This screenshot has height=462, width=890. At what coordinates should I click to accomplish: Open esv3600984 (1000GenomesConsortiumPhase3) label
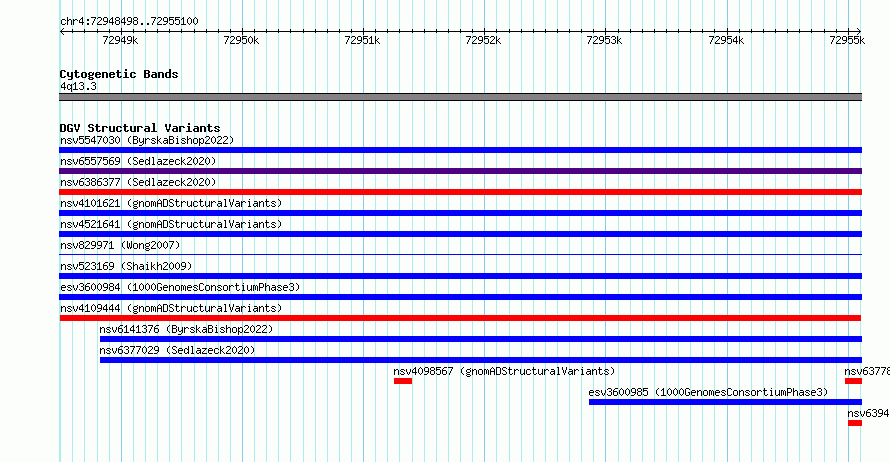[180, 287]
